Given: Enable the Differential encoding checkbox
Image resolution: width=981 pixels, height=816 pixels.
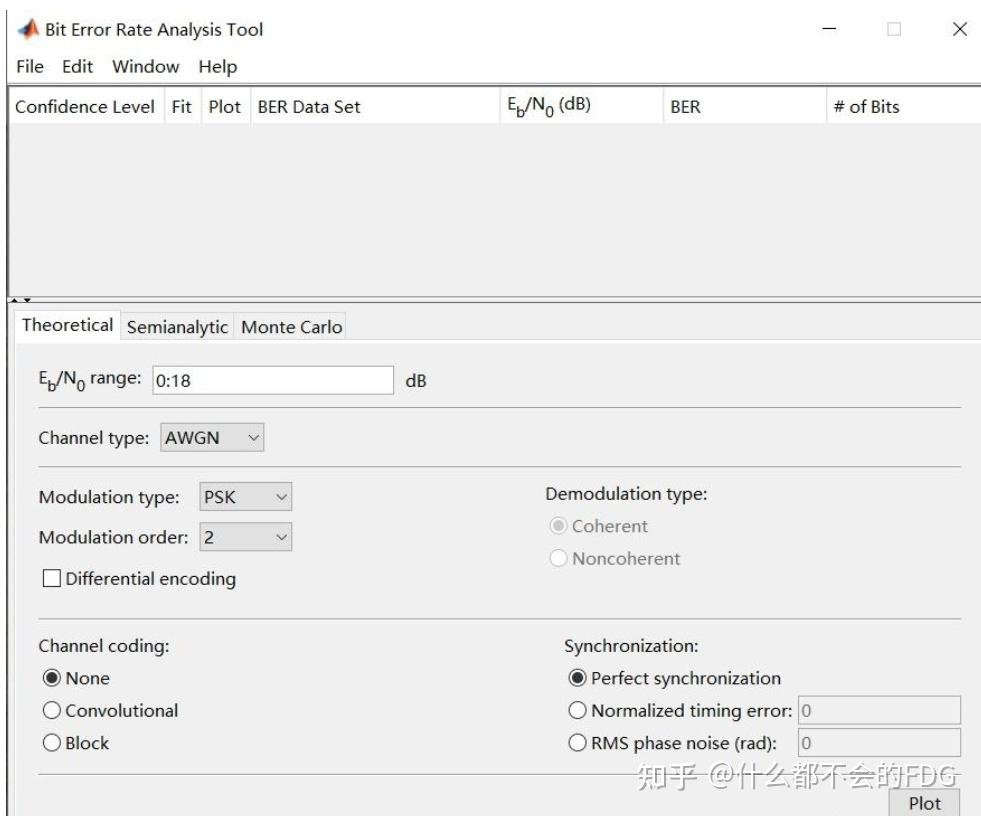Looking at the screenshot, I should tap(50, 579).
